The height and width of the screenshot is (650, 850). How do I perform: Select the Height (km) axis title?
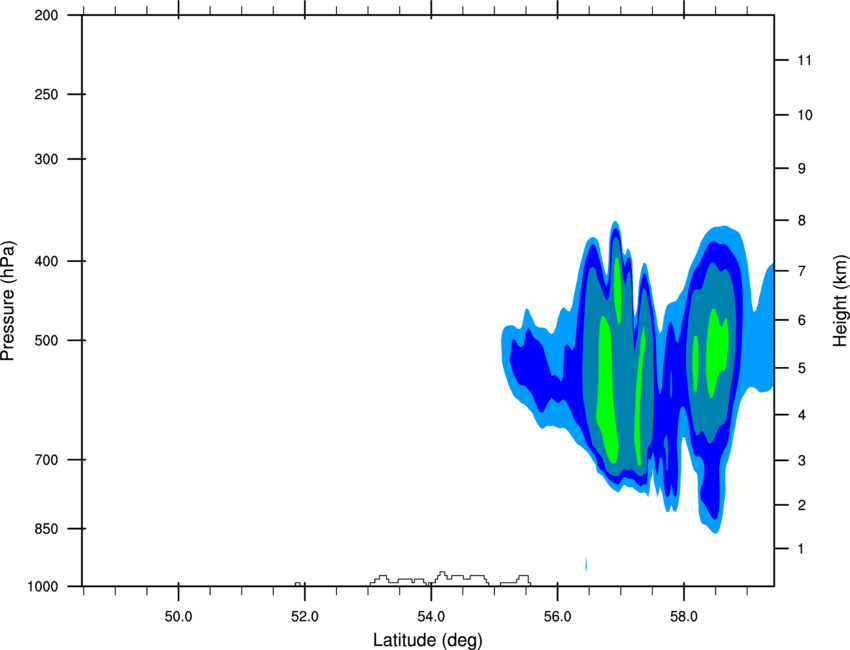click(x=840, y=300)
